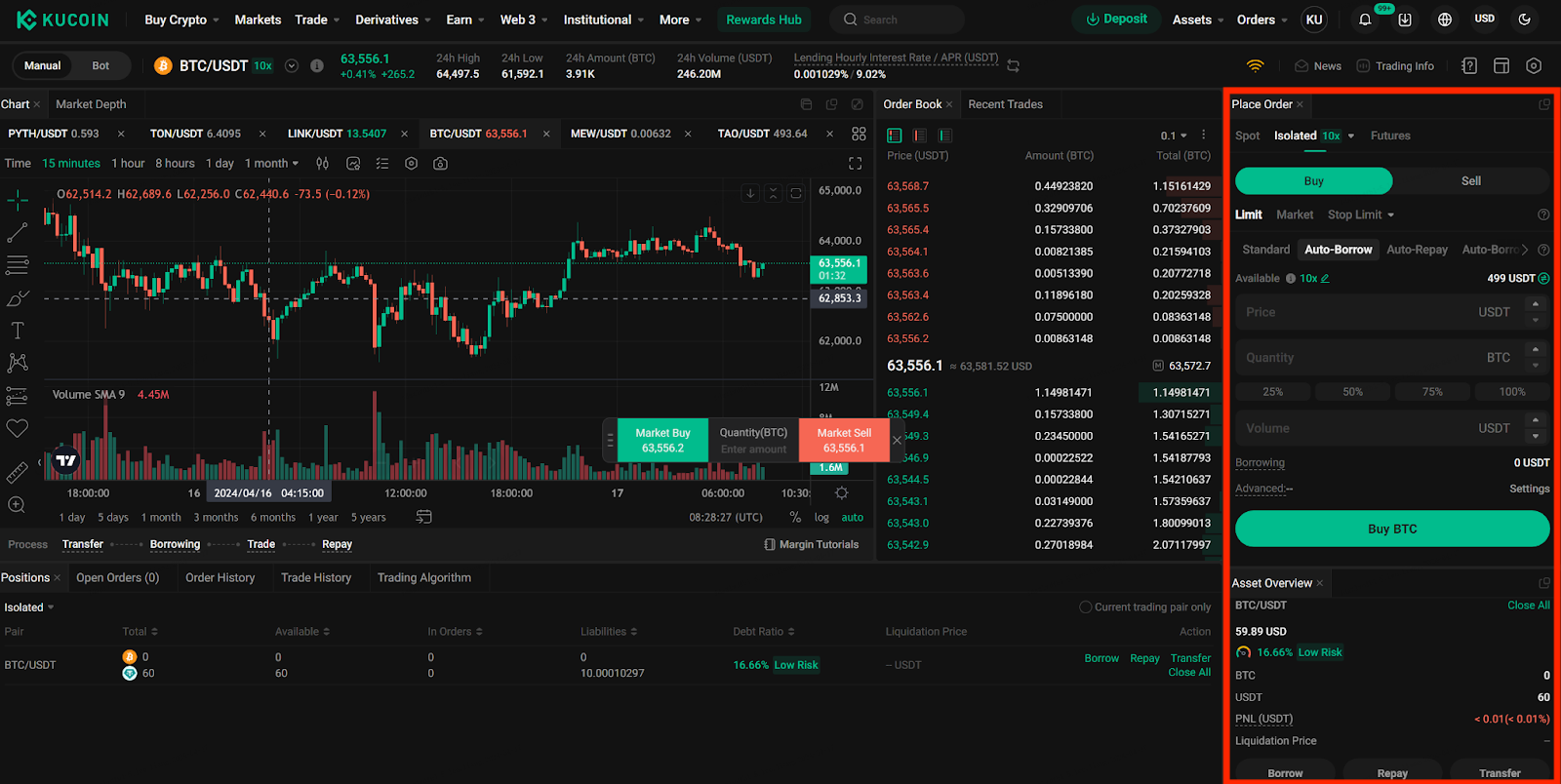This screenshot has height=784, width=1561.
Task: Expand chart to fullscreen
Action: tap(856, 164)
